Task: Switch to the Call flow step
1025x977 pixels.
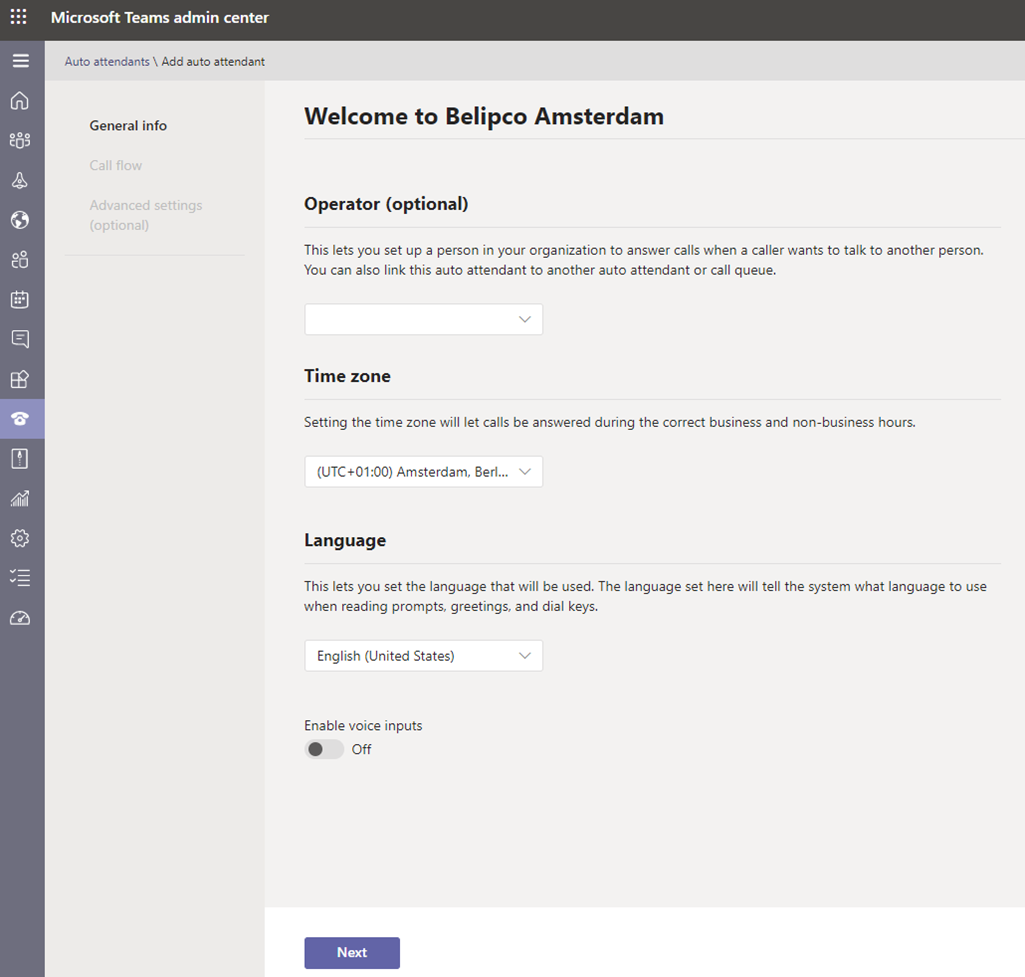Action: coord(116,166)
